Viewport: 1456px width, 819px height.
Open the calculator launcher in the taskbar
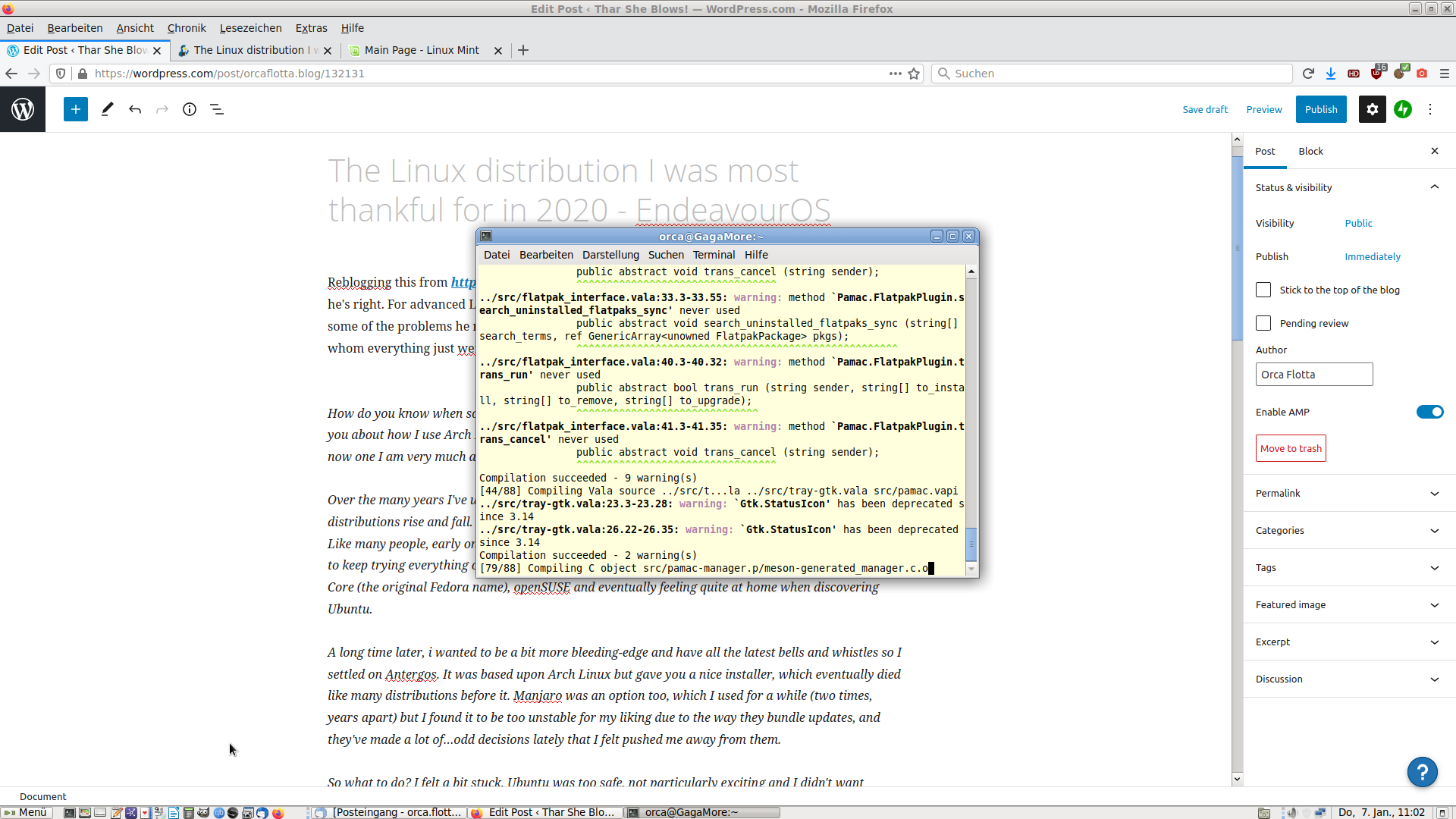pyautogui.click(x=189, y=812)
